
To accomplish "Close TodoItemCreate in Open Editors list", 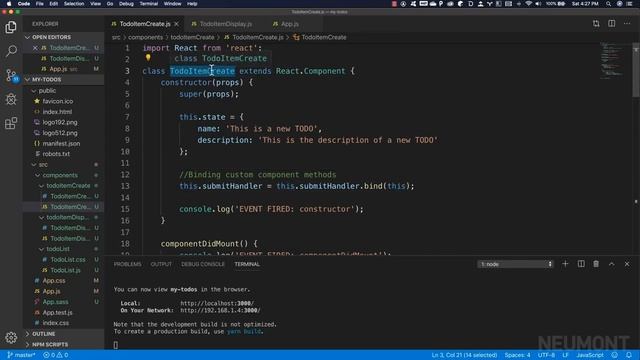I will 35,48.
